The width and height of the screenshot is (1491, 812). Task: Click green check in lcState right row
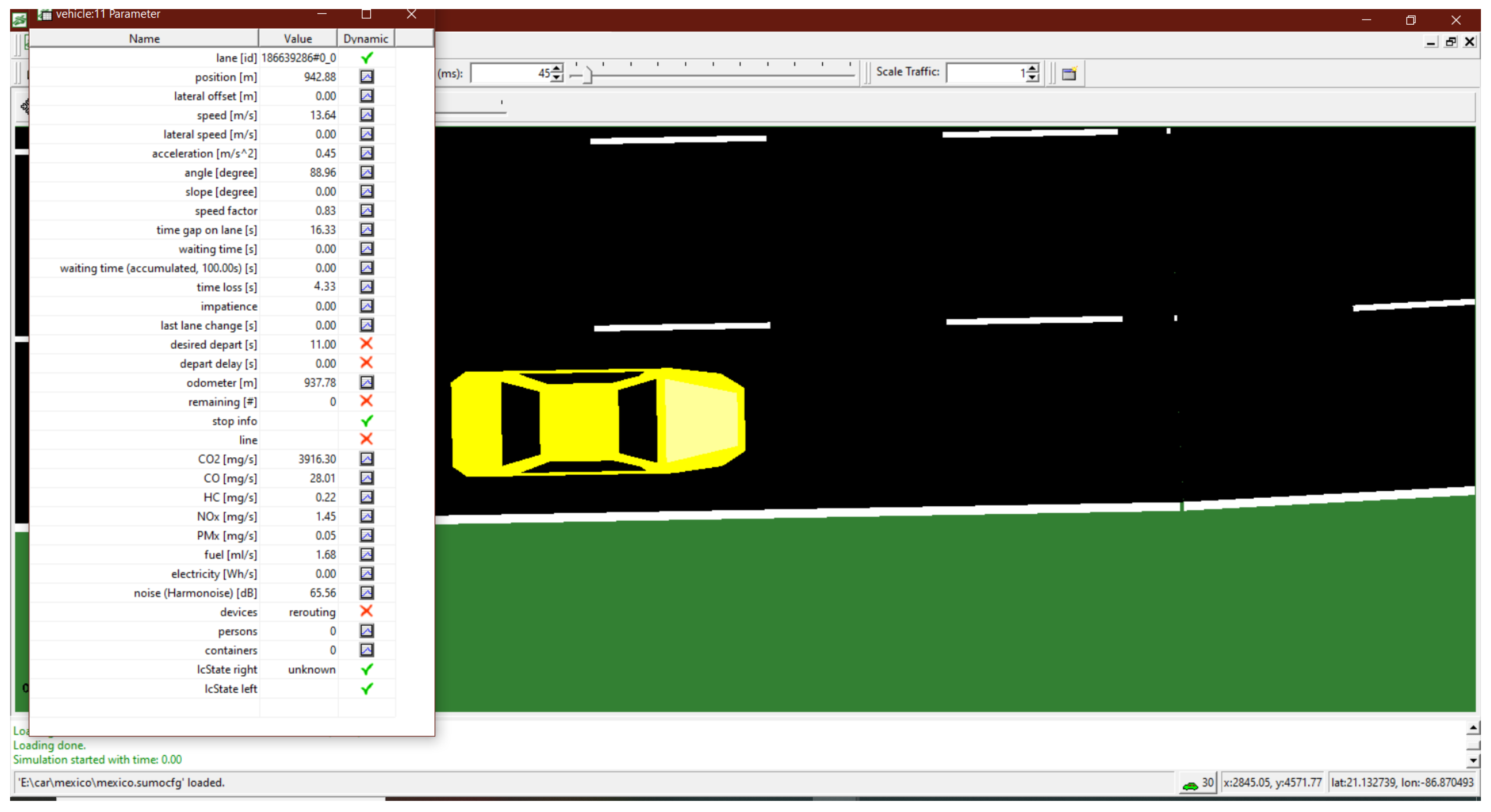pos(366,670)
